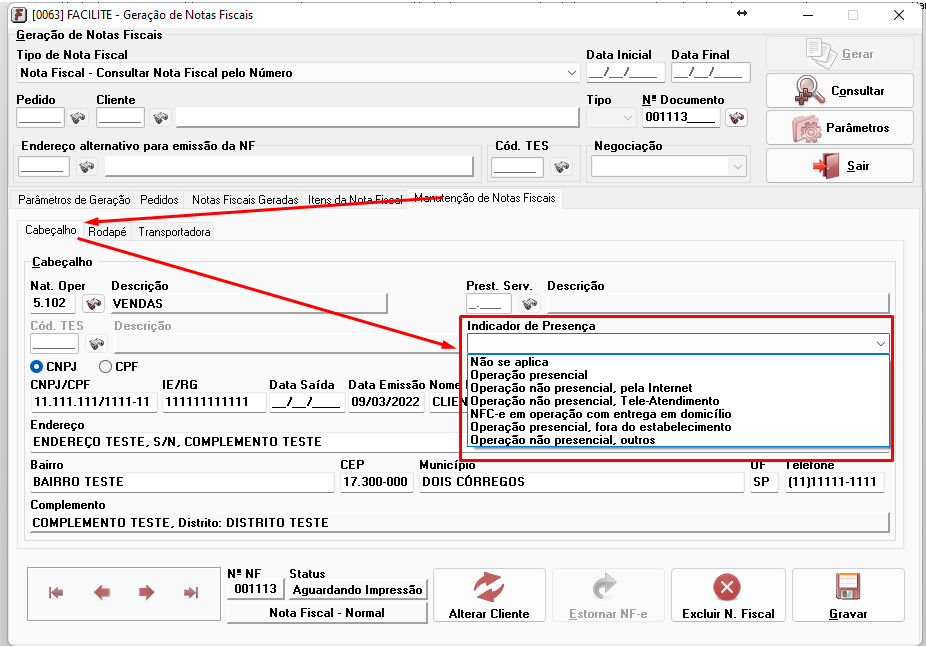Click the Gerar button
926x647 pixels.
click(840, 54)
